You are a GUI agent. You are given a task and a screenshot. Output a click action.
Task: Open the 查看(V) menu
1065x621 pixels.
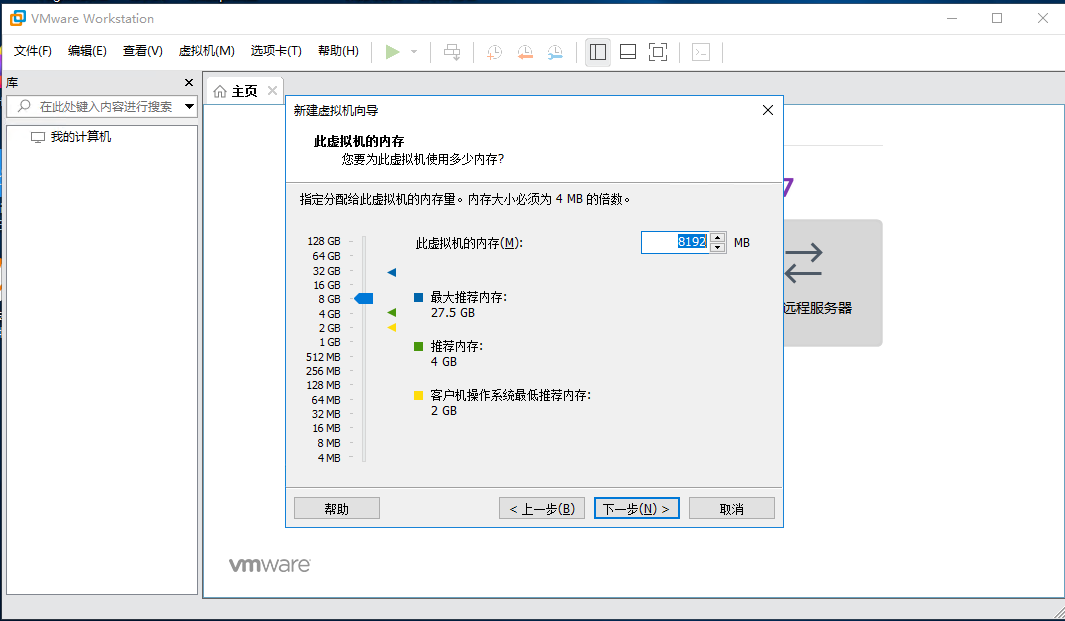pyautogui.click(x=143, y=51)
